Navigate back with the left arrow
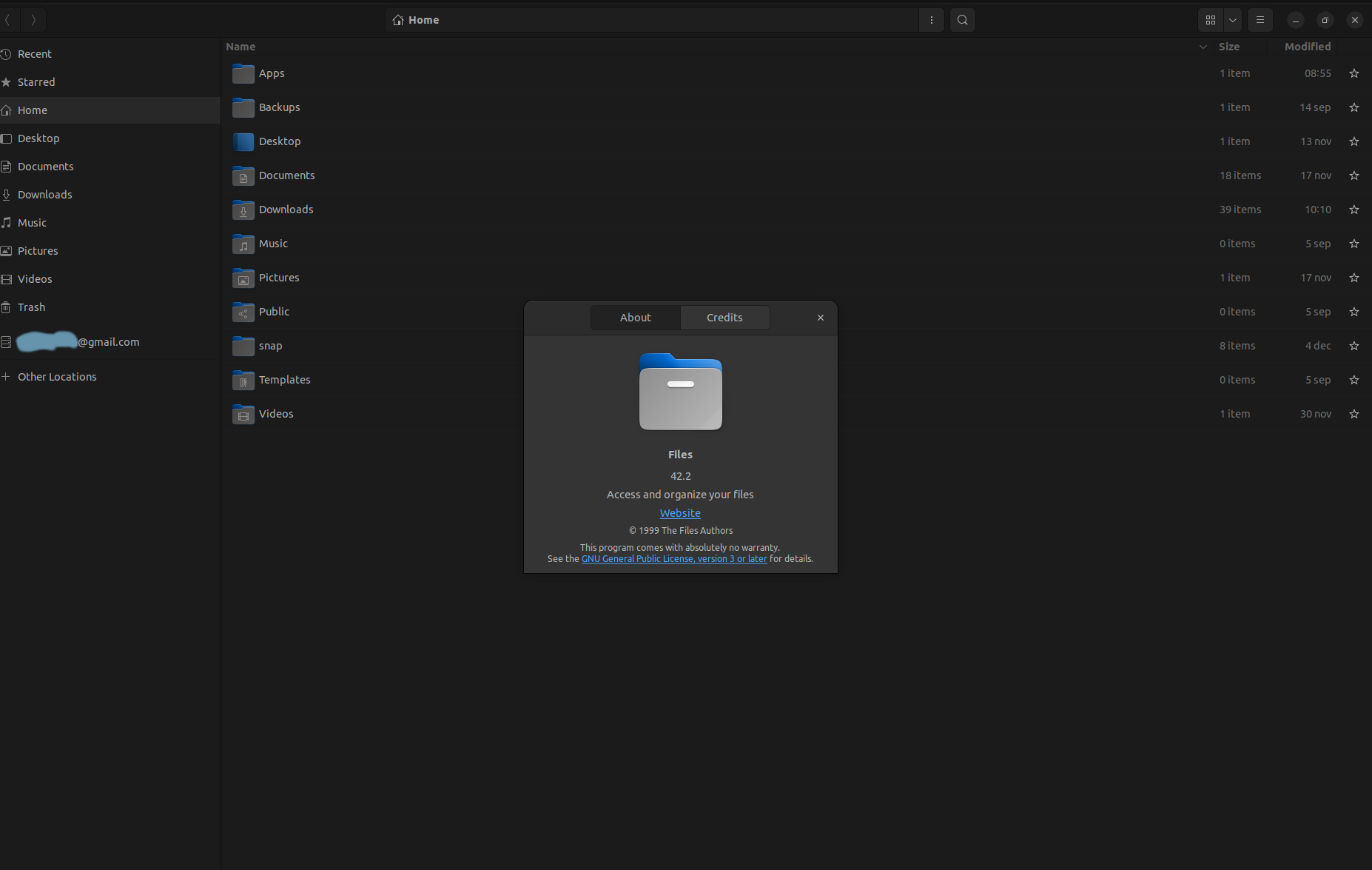The height and width of the screenshot is (870, 1372). [8, 20]
